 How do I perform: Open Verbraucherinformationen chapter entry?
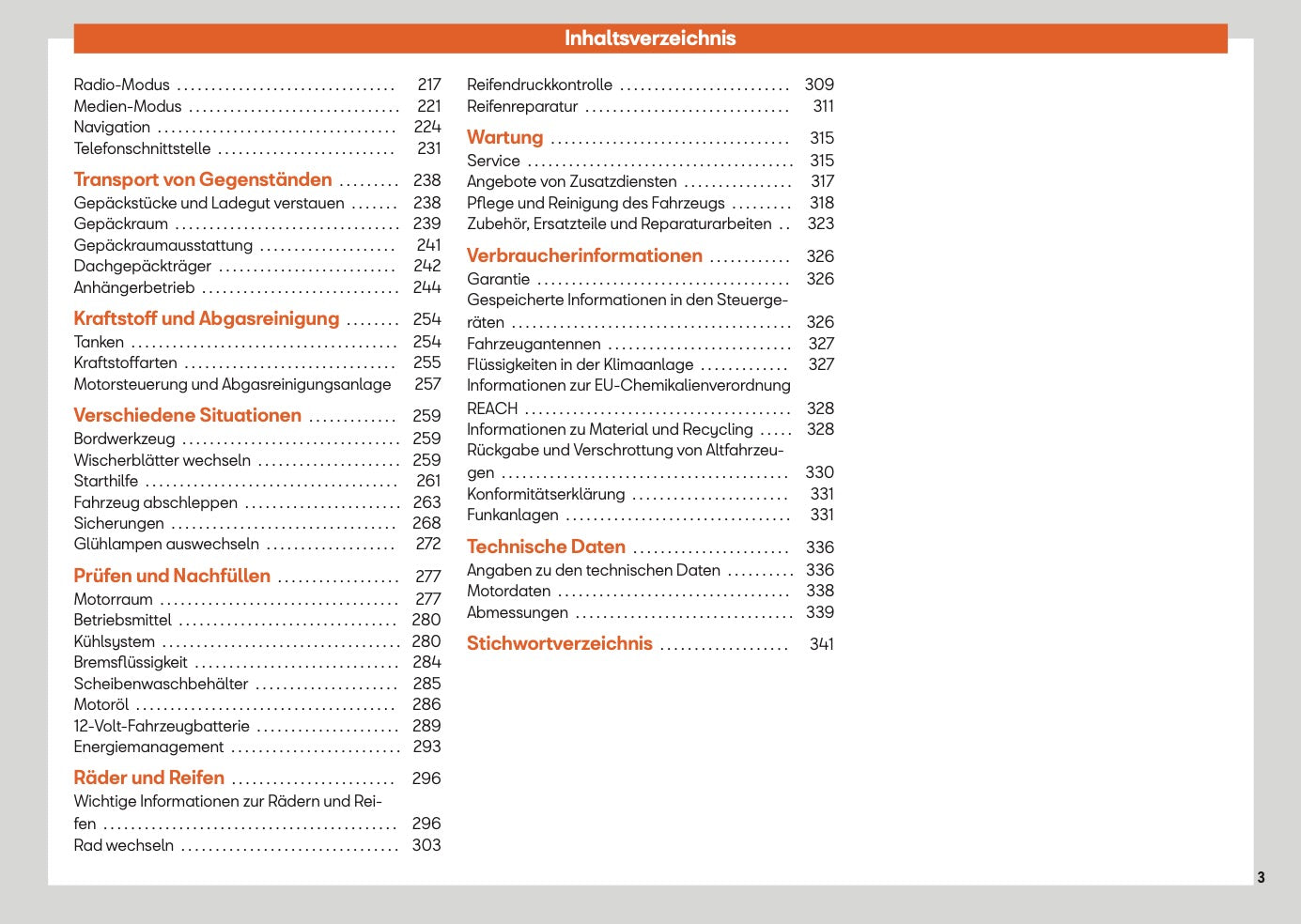(x=584, y=256)
